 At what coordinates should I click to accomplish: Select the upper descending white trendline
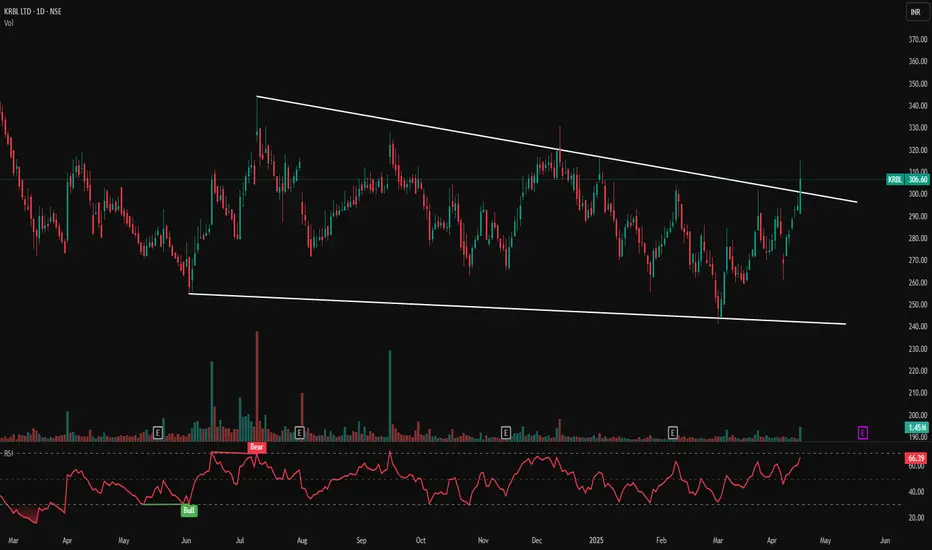click(x=556, y=149)
